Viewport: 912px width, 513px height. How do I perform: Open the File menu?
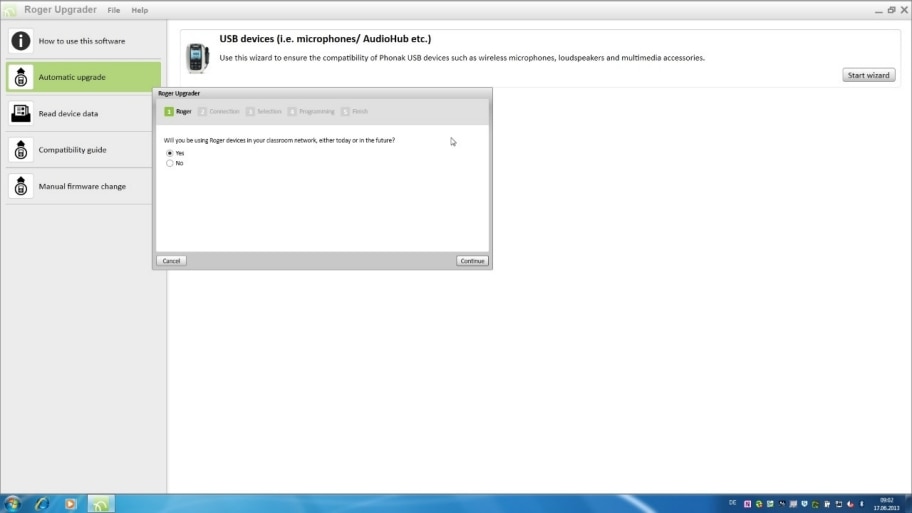tap(114, 10)
